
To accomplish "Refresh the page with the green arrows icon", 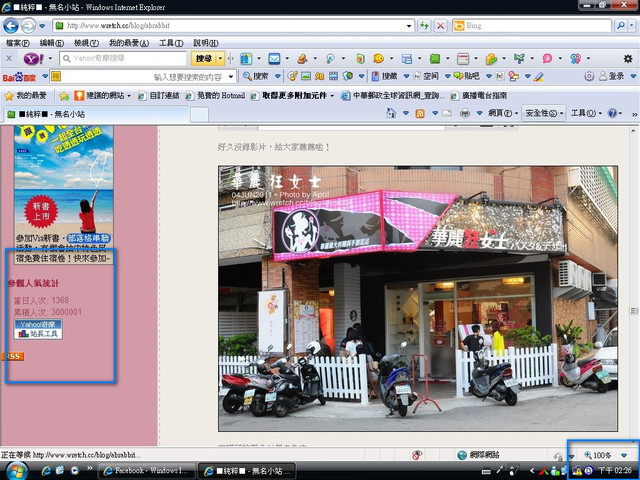I will pyautogui.click(x=424, y=26).
